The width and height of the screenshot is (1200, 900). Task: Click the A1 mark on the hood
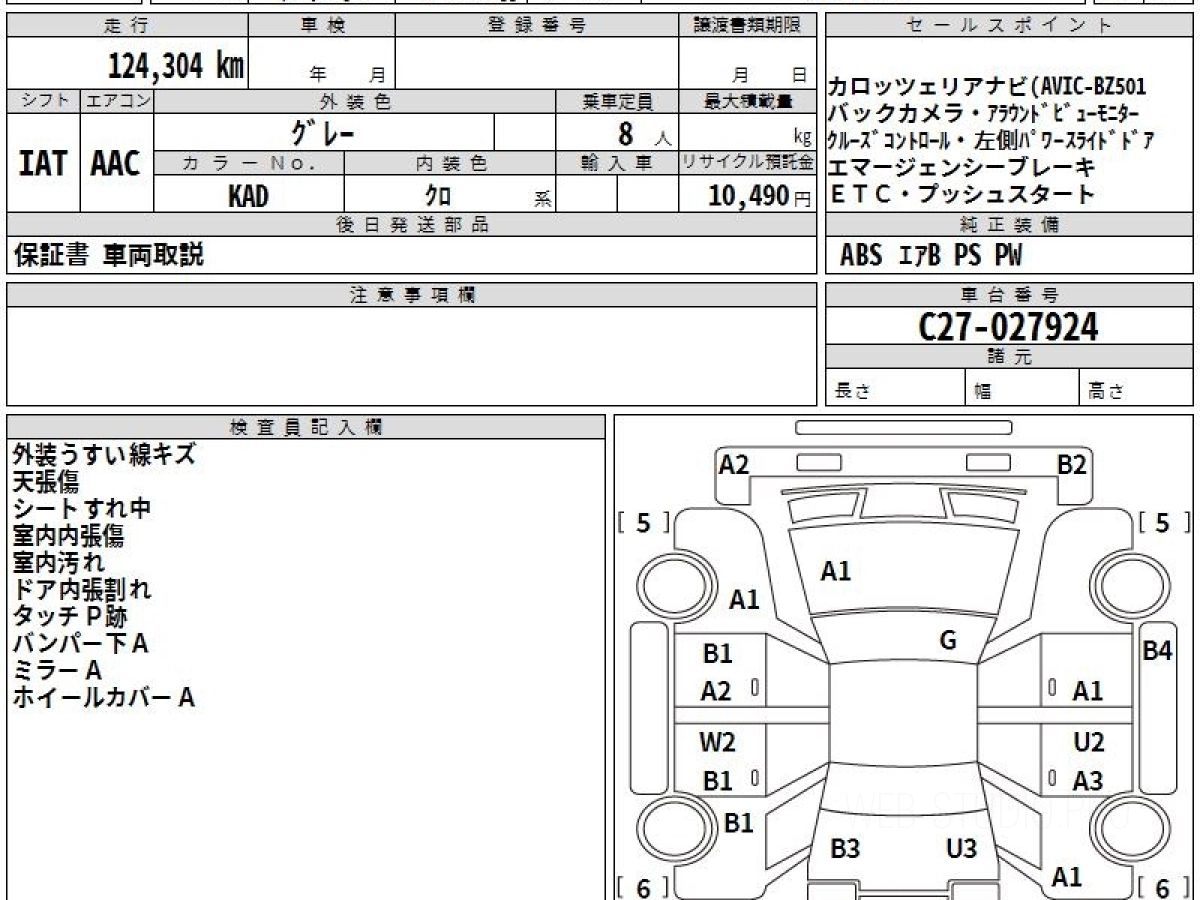click(835, 571)
